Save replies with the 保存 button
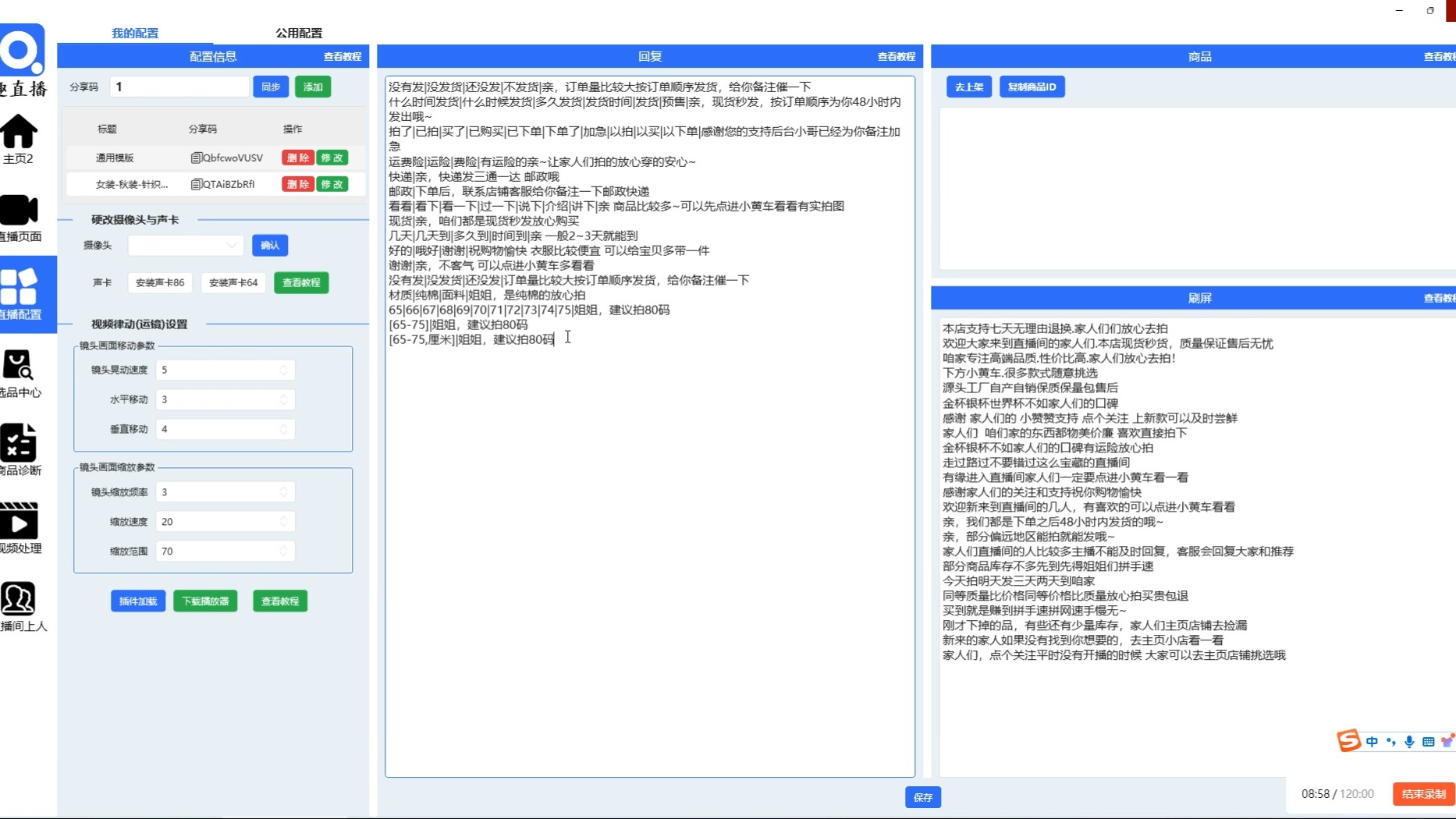This screenshot has width=1456, height=819. 923,797
